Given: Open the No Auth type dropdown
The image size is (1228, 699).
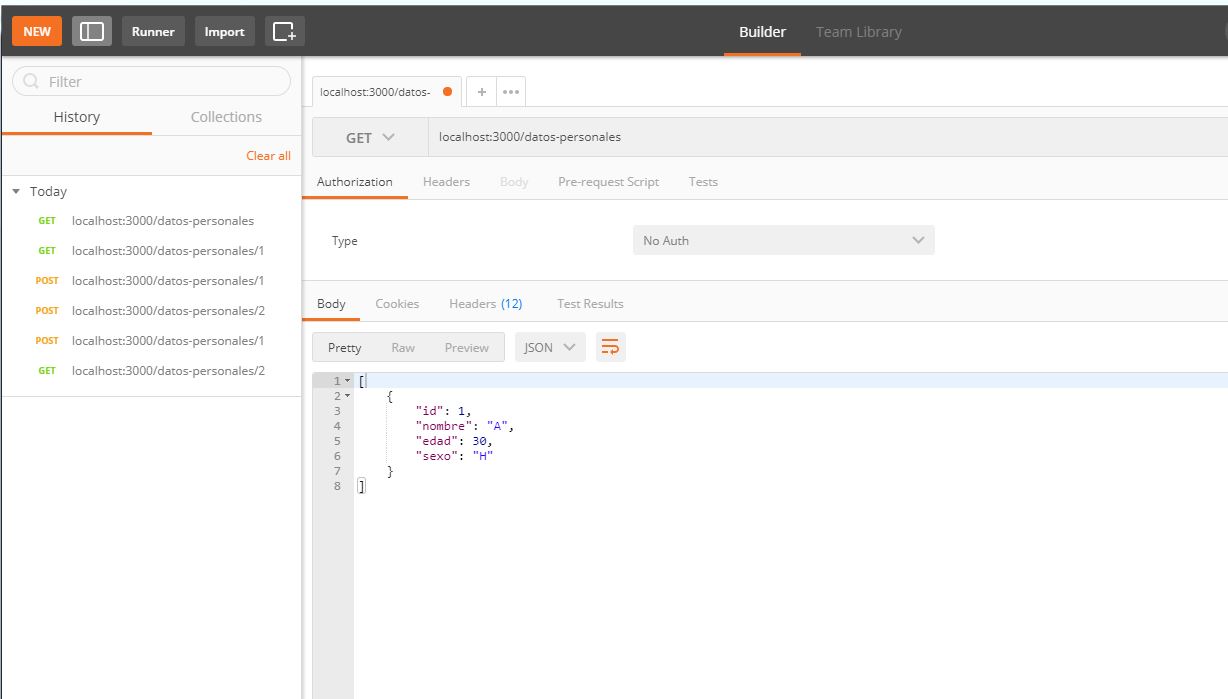Looking at the screenshot, I should coord(784,240).
